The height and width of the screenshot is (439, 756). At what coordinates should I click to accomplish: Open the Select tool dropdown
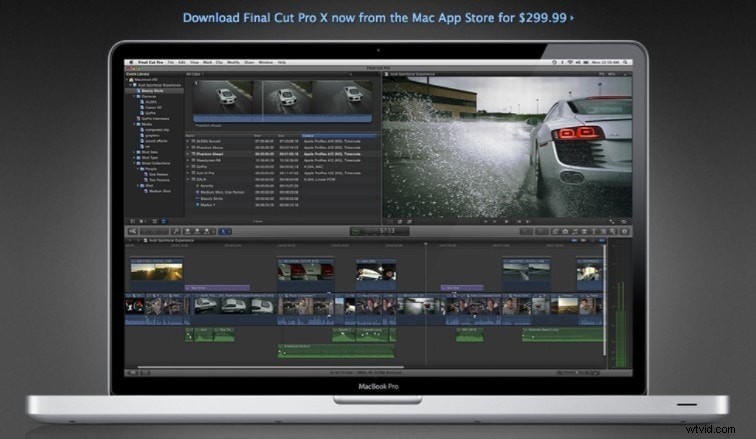(x=225, y=232)
